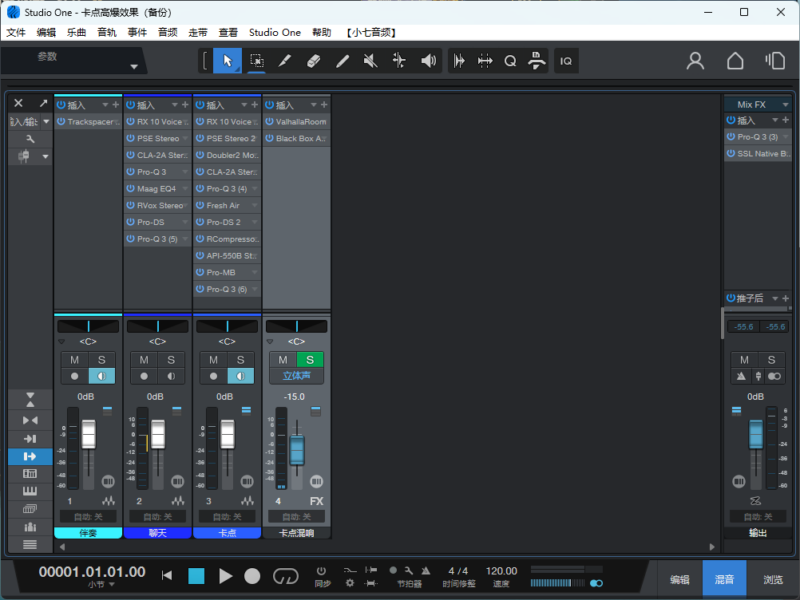Switch to the 编辑 view button

click(680, 579)
